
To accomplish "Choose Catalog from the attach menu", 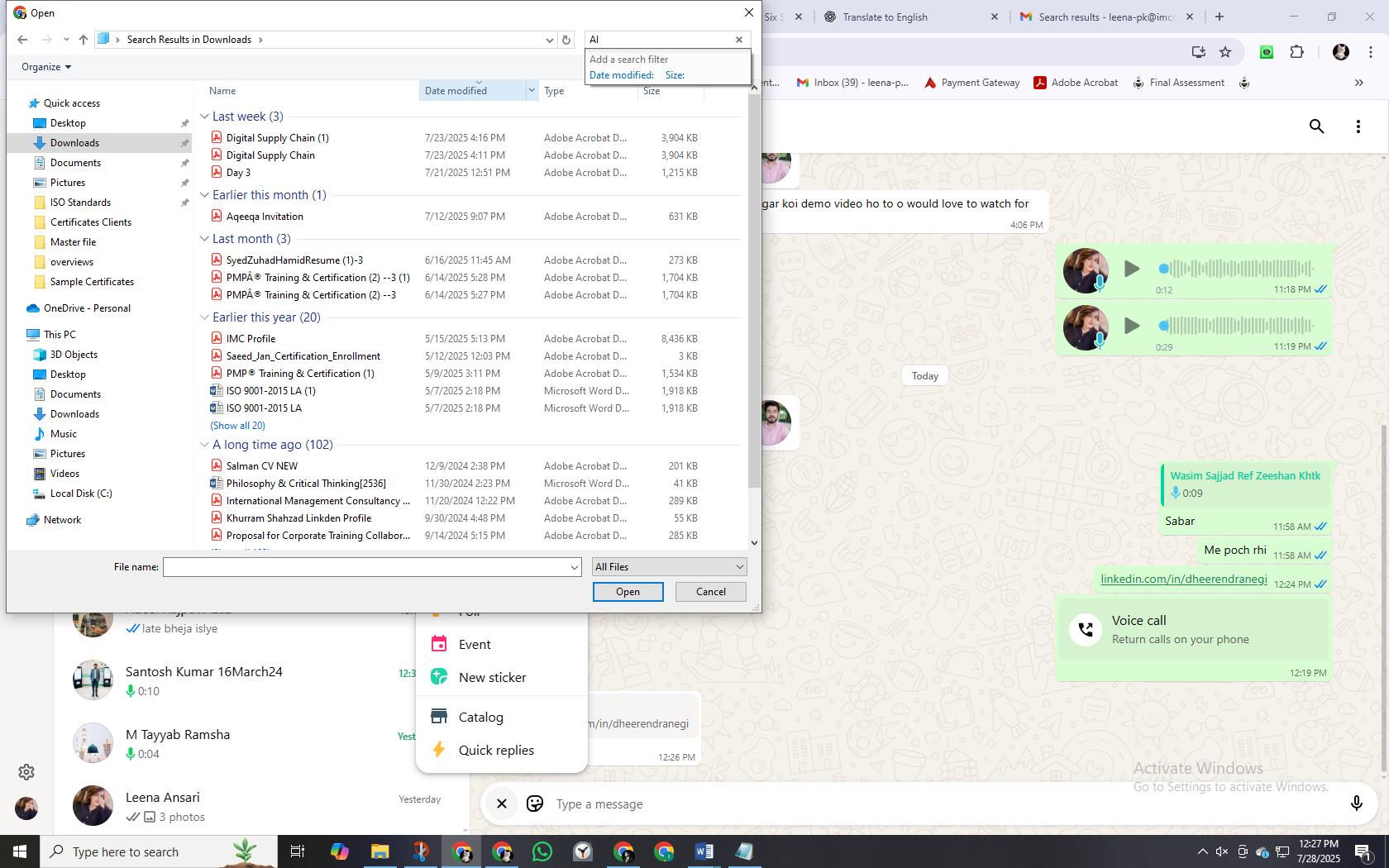I will click(x=501, y=718).
